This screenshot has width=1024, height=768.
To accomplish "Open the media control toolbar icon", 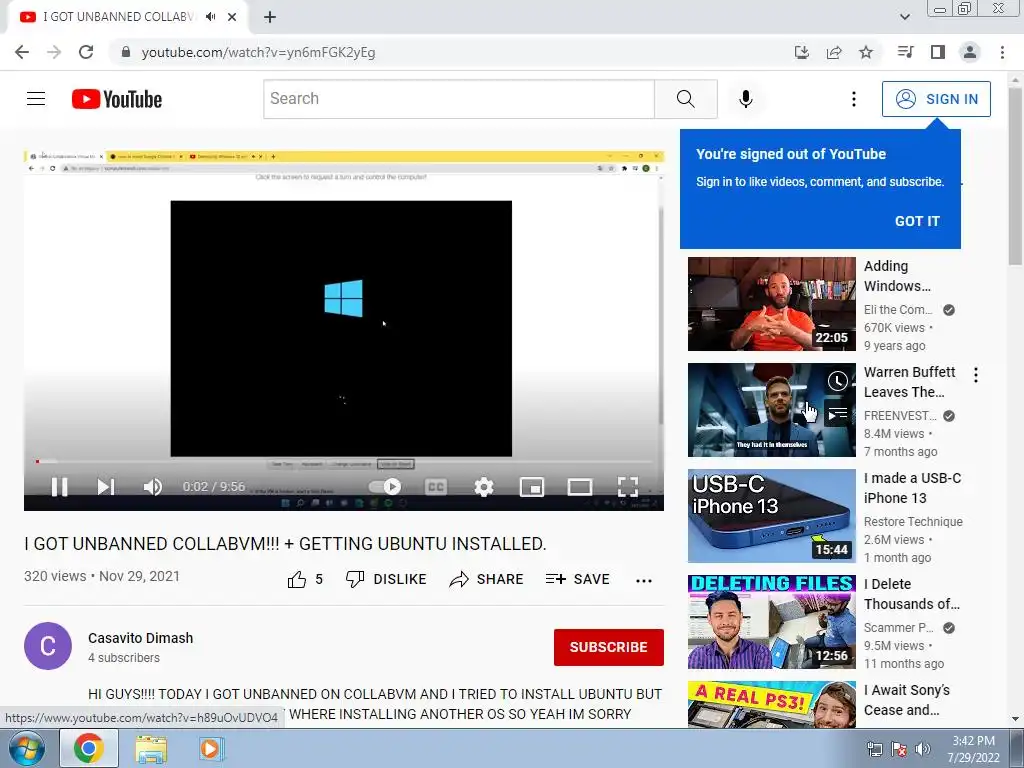I will [x=905, y=52].
